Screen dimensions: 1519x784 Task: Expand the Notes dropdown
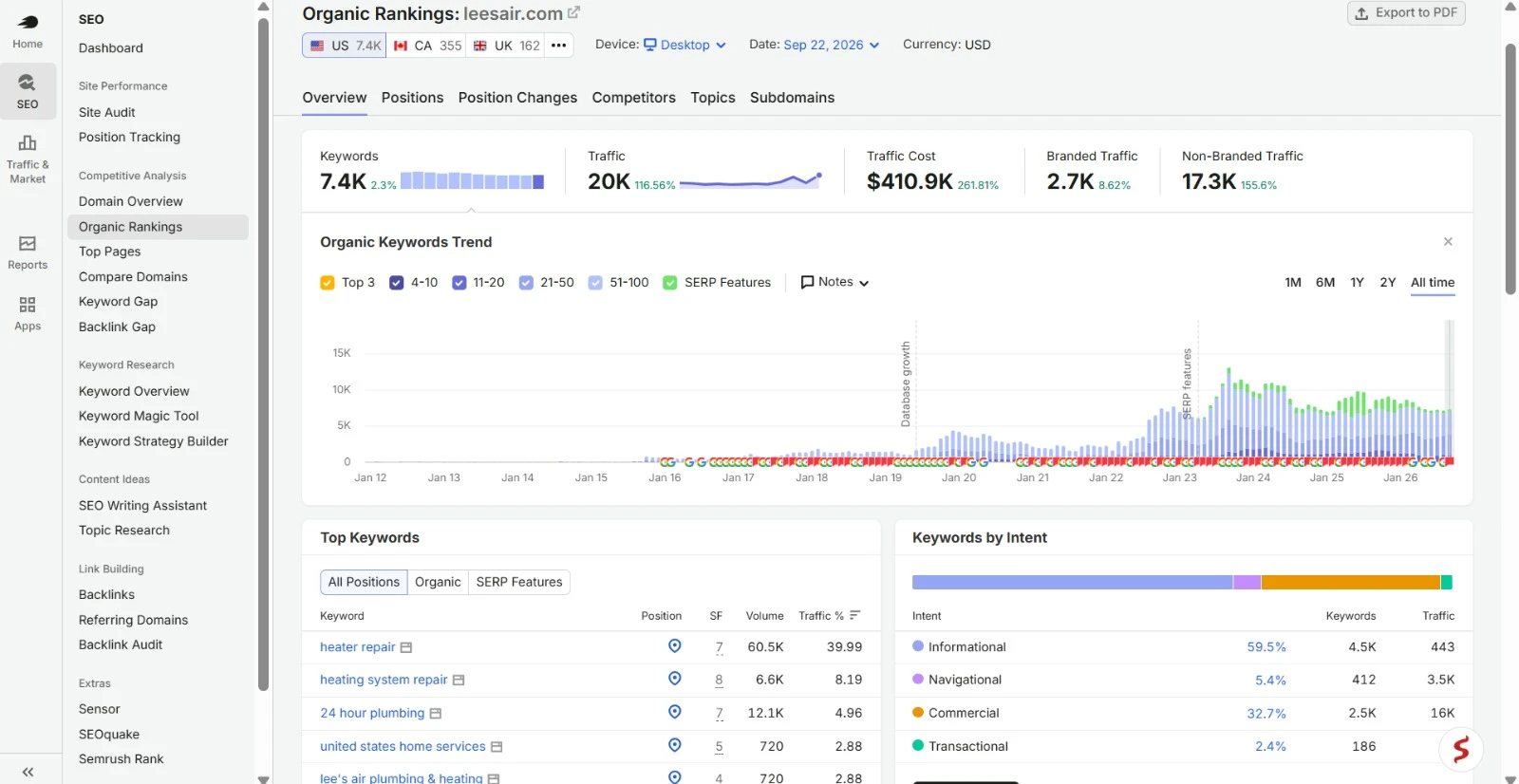click(x=835, y=282)
